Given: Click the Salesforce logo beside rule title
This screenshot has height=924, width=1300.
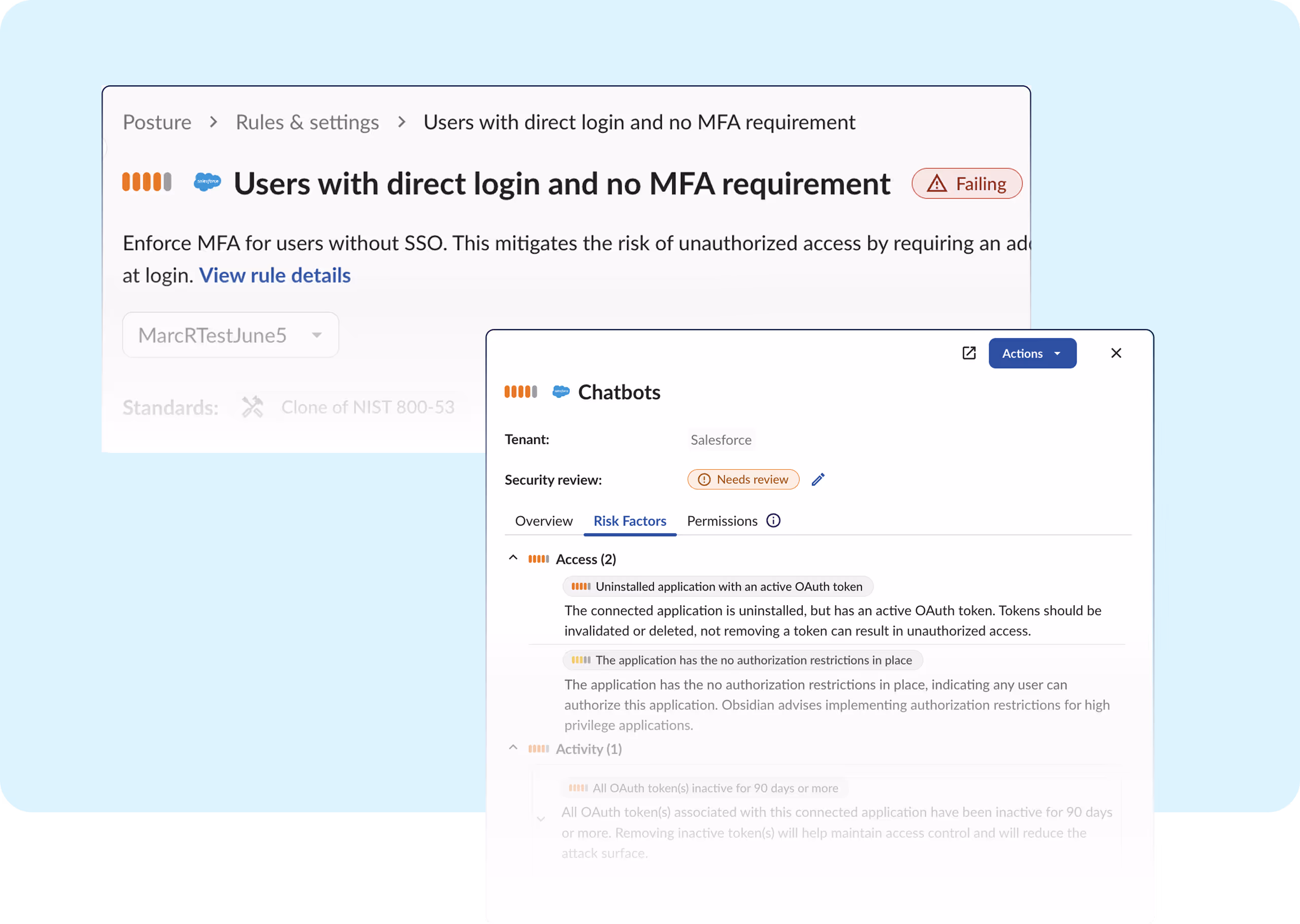Looking at the screenshot, I should tap(207, 182).
